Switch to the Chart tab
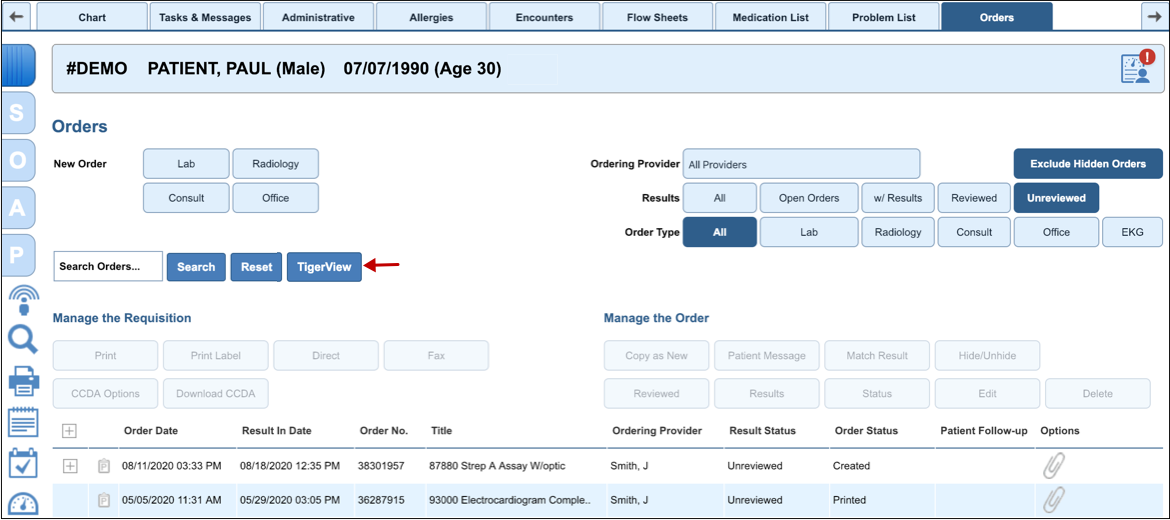The image size is (1170, 520). click(92, 16)
